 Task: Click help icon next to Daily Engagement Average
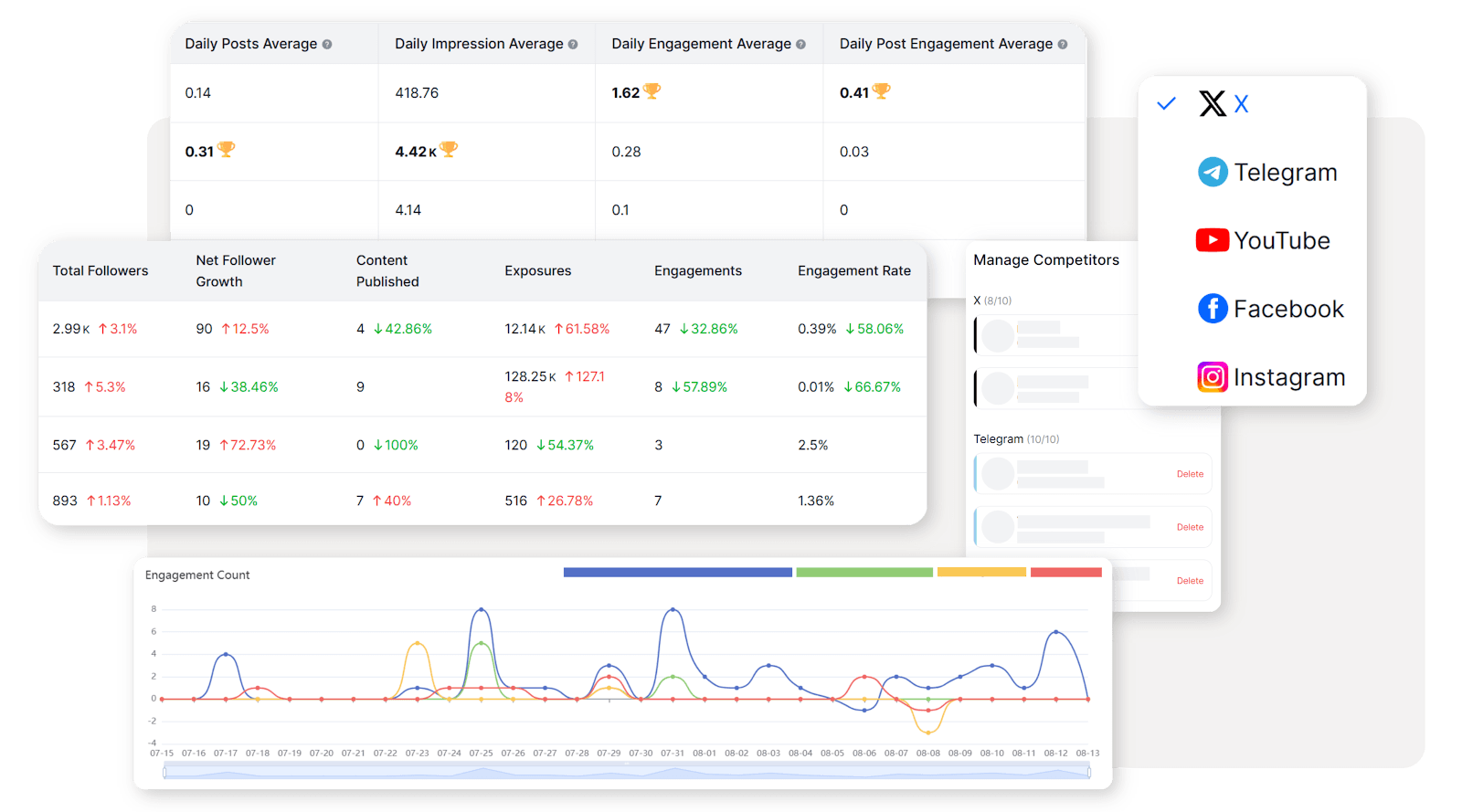[800, 45]
